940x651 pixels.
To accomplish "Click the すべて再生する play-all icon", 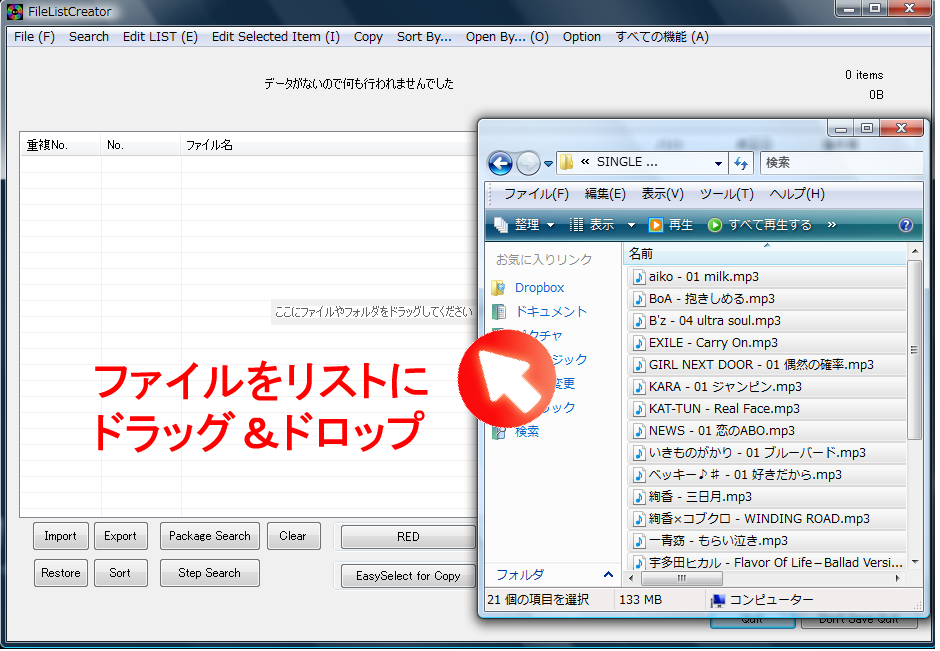I will pyautogui.click(x=716, y=225).
